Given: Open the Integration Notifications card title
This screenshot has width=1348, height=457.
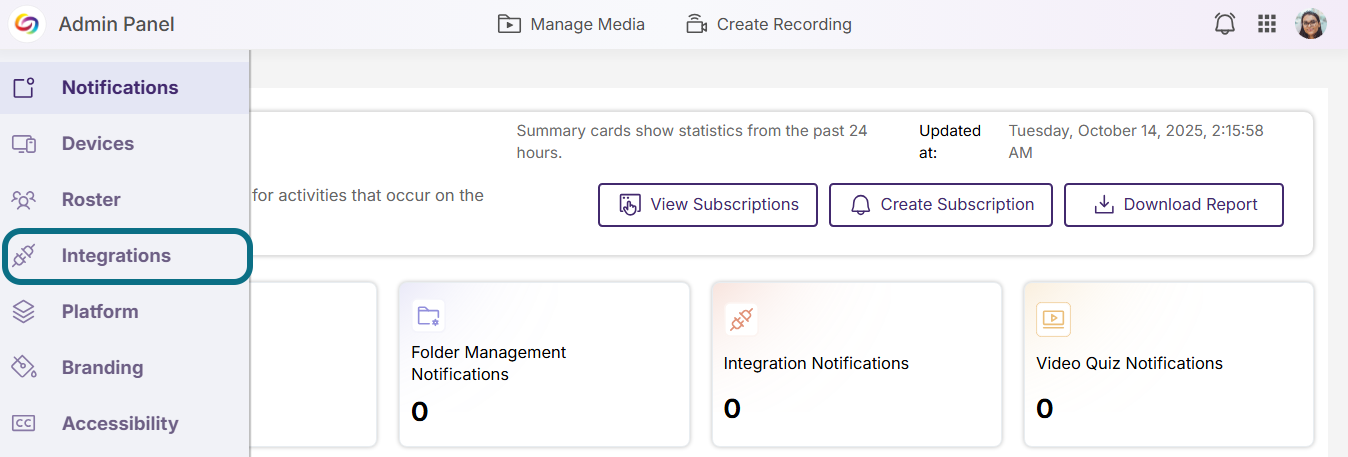Looking at the screenshot, I should coord(816,364).
